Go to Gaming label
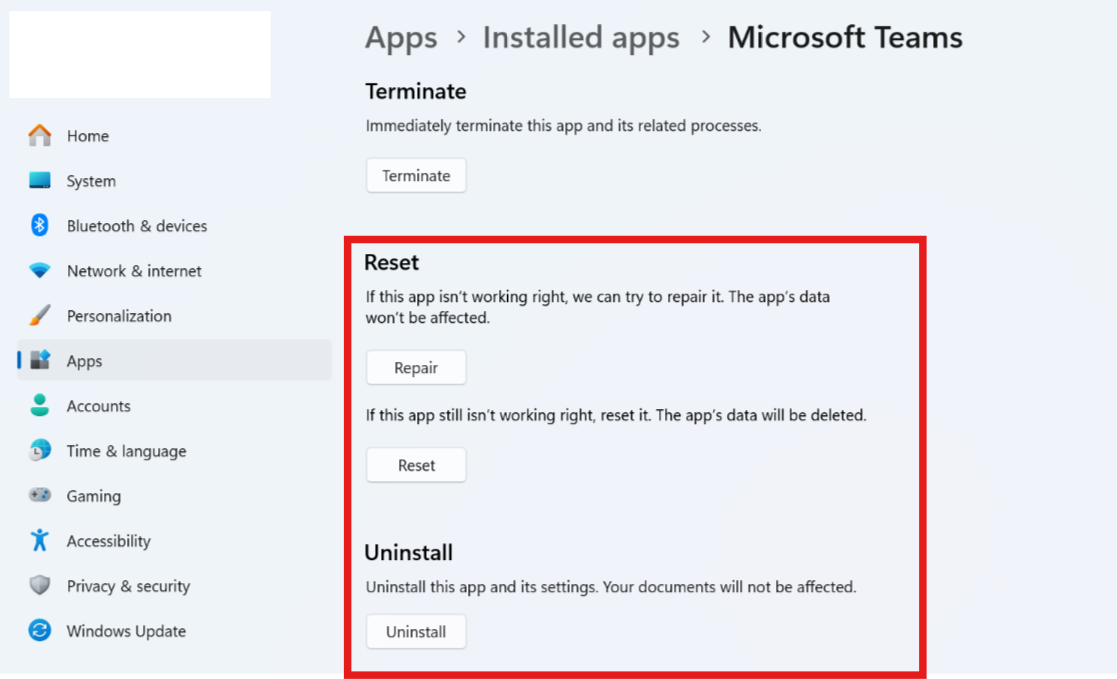1117x679 pixels. tap(93, 497)
